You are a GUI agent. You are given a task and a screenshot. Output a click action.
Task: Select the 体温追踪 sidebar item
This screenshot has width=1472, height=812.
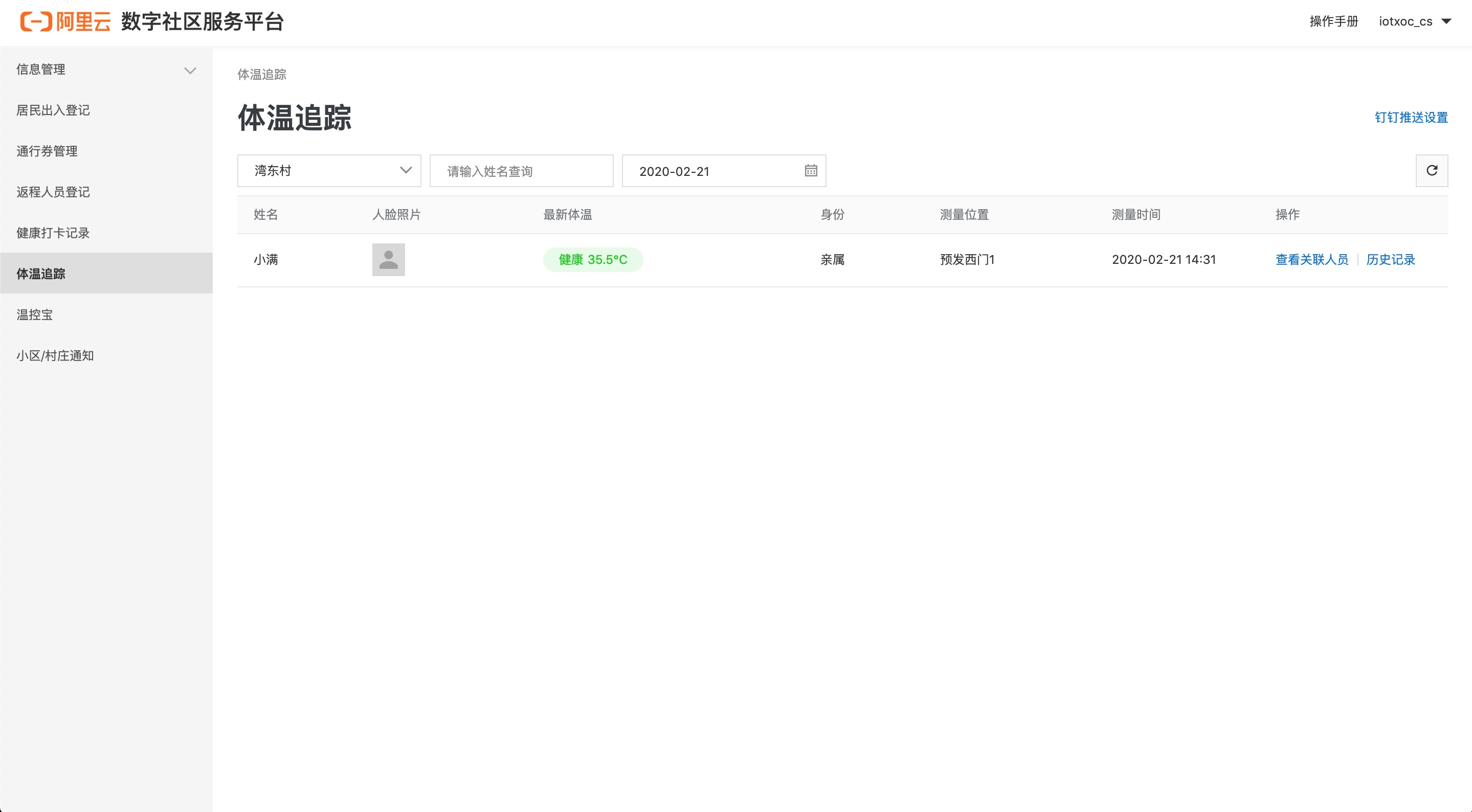click(x=106, y=274)
